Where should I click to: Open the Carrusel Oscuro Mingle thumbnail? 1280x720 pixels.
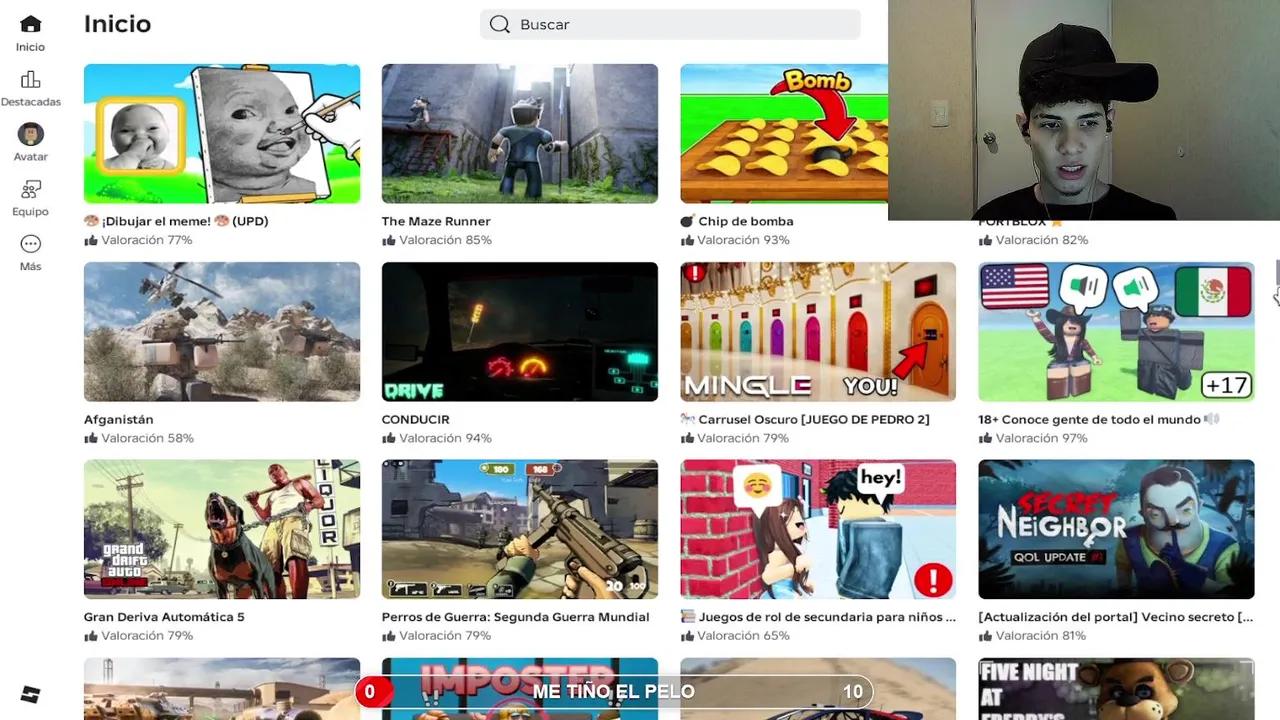[818, 331]
